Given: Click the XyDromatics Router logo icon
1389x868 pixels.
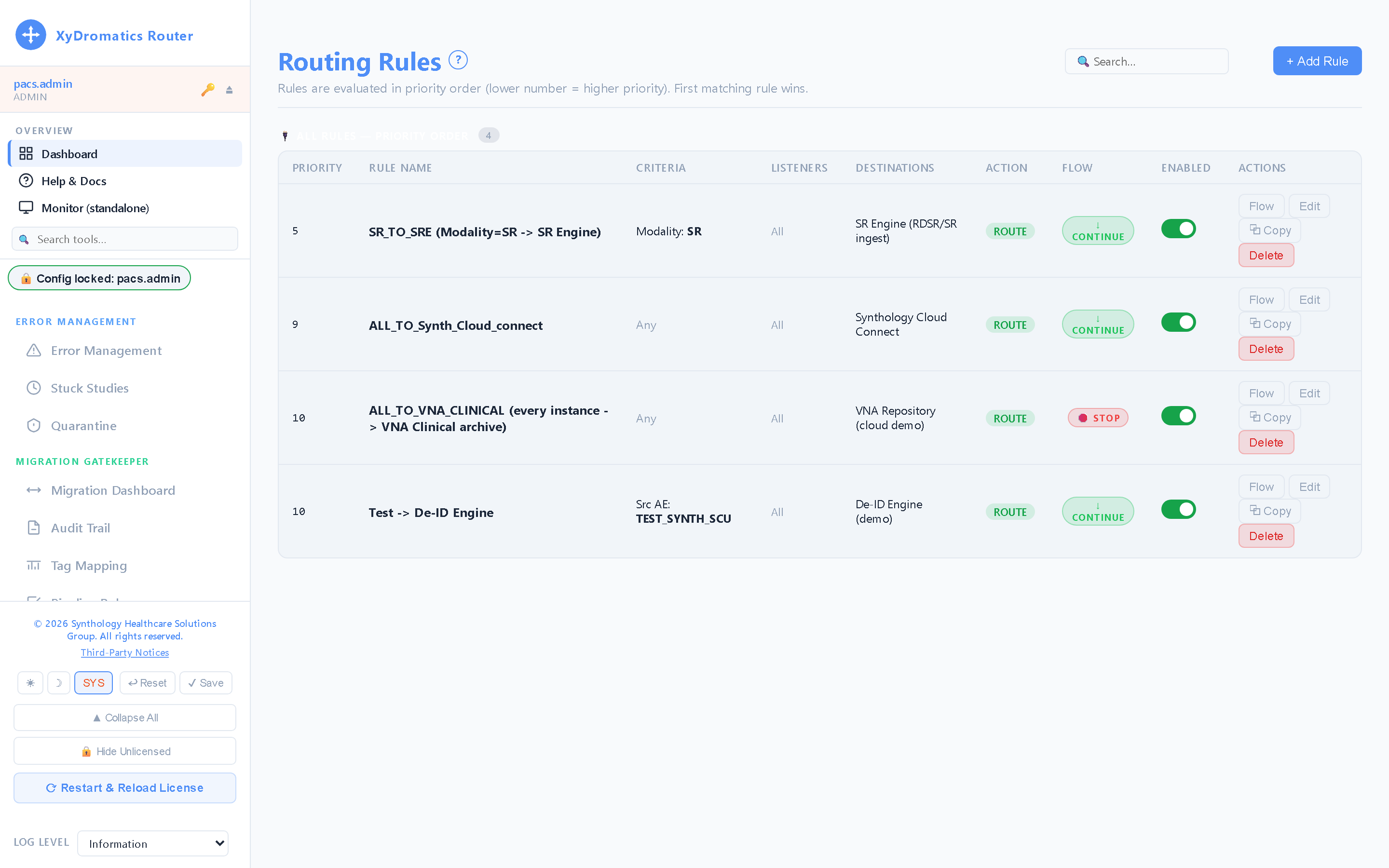Looking at the screenshot, I should pos(30,35).
